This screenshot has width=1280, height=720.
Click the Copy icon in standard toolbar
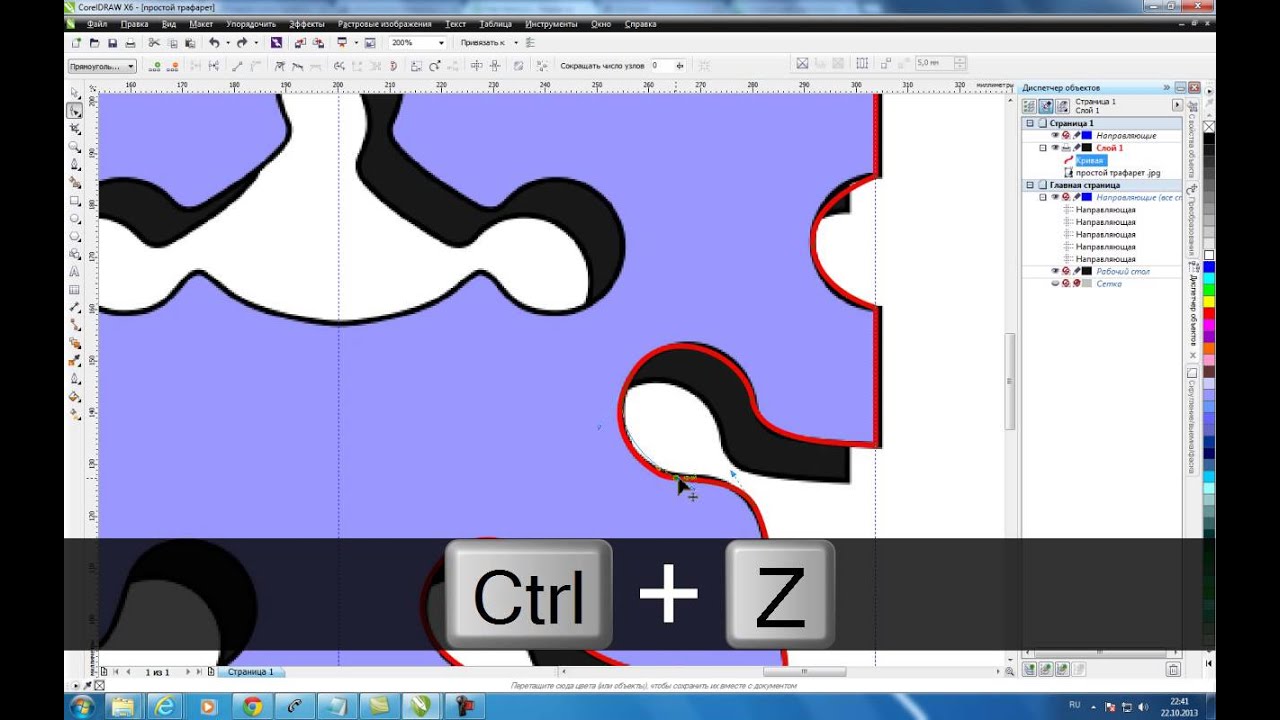click(x=172, y=43)
